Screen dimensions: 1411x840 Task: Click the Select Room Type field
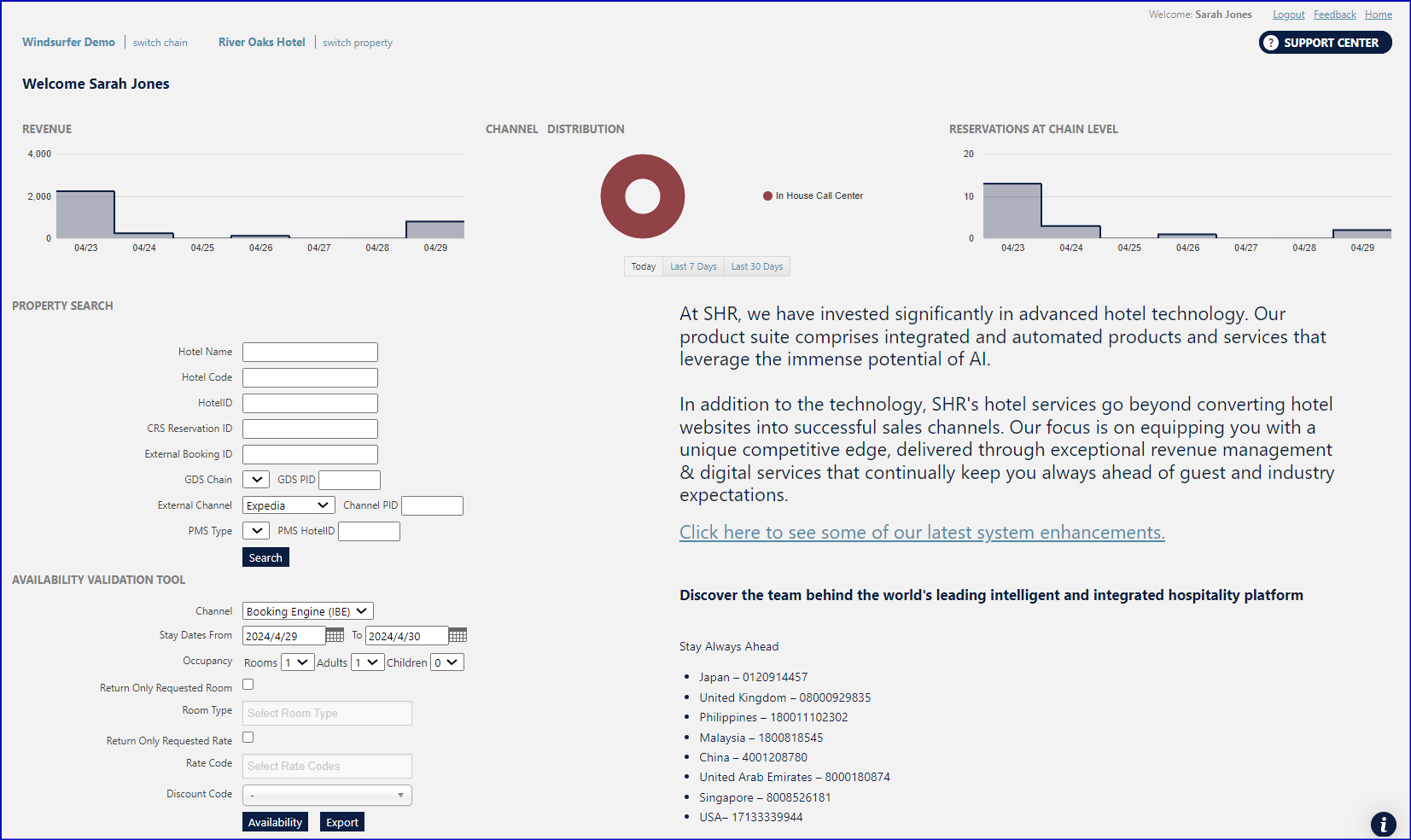coord(327,714)
